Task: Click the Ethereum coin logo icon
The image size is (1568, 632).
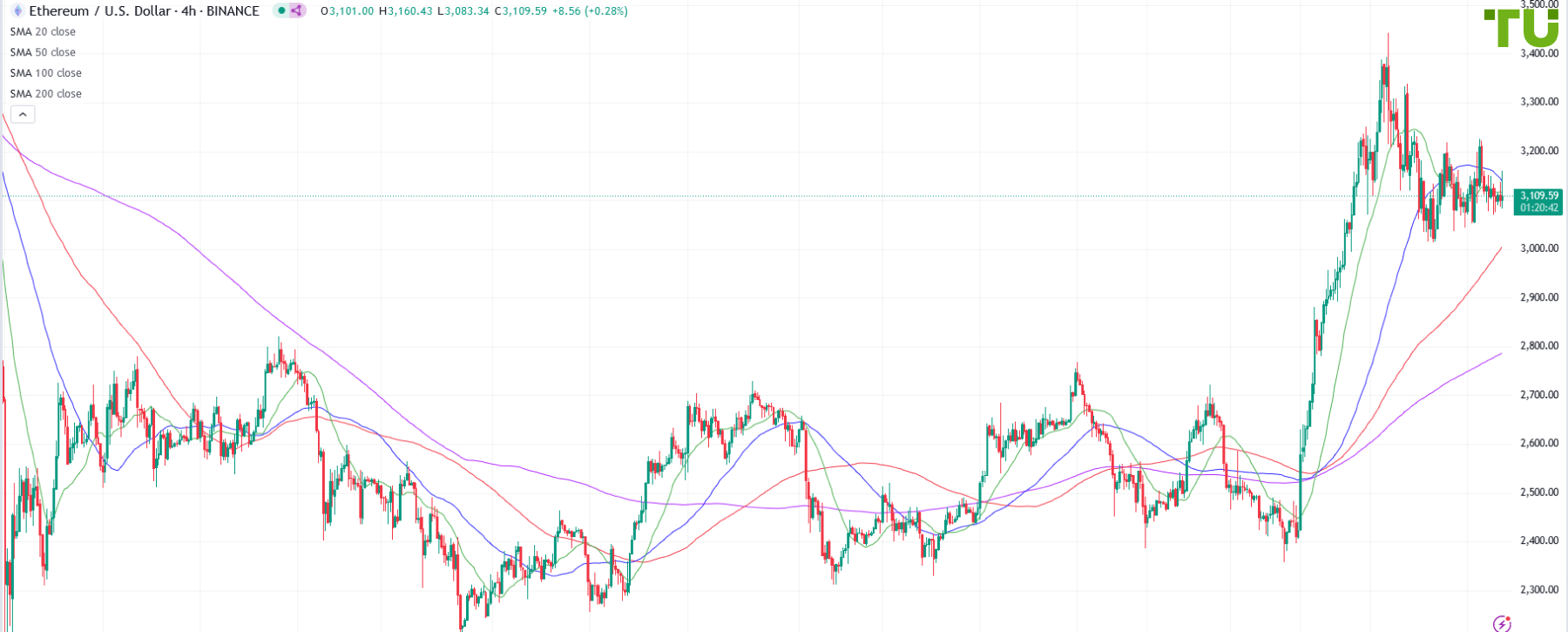Action: click(x=17, y=11)
